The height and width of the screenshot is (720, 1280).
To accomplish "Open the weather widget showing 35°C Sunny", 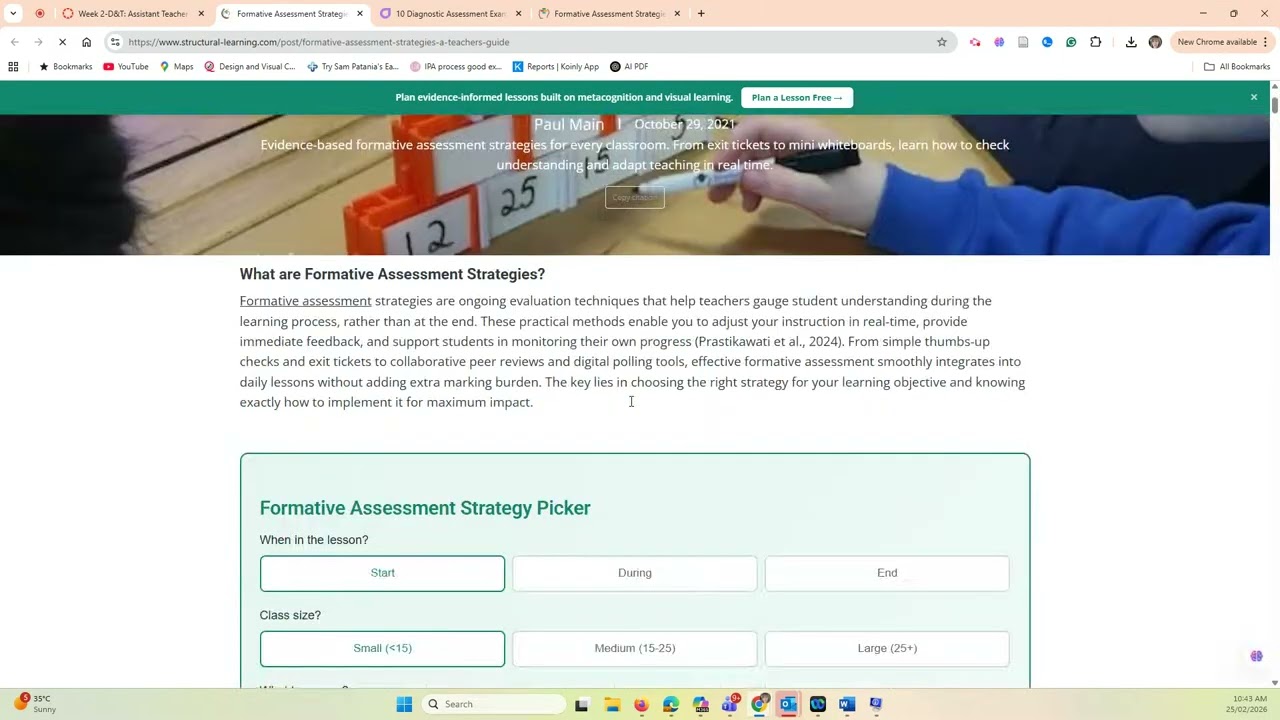I will click(36, 704).
